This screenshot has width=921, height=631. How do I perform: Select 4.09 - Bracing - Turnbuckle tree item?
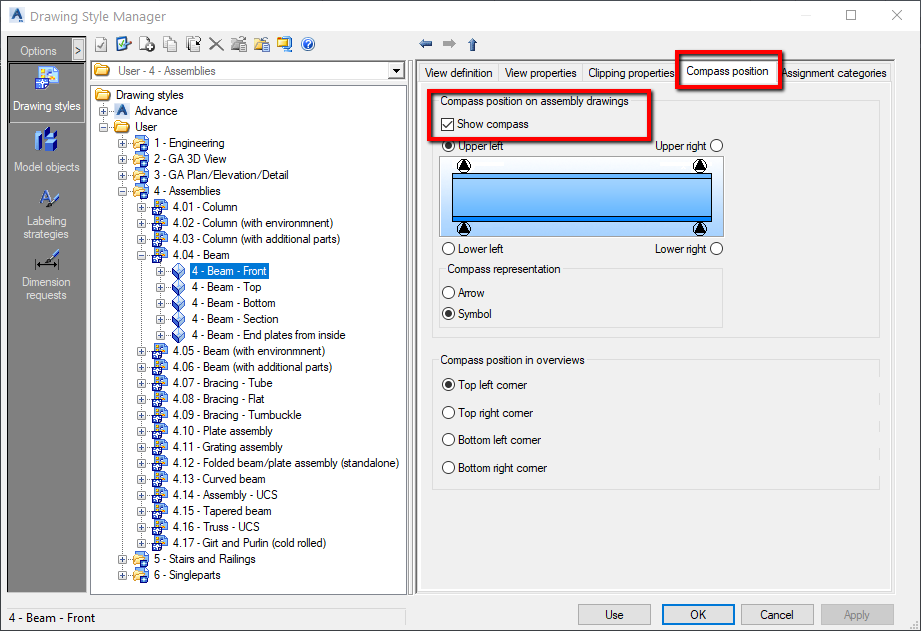[237, 415]
